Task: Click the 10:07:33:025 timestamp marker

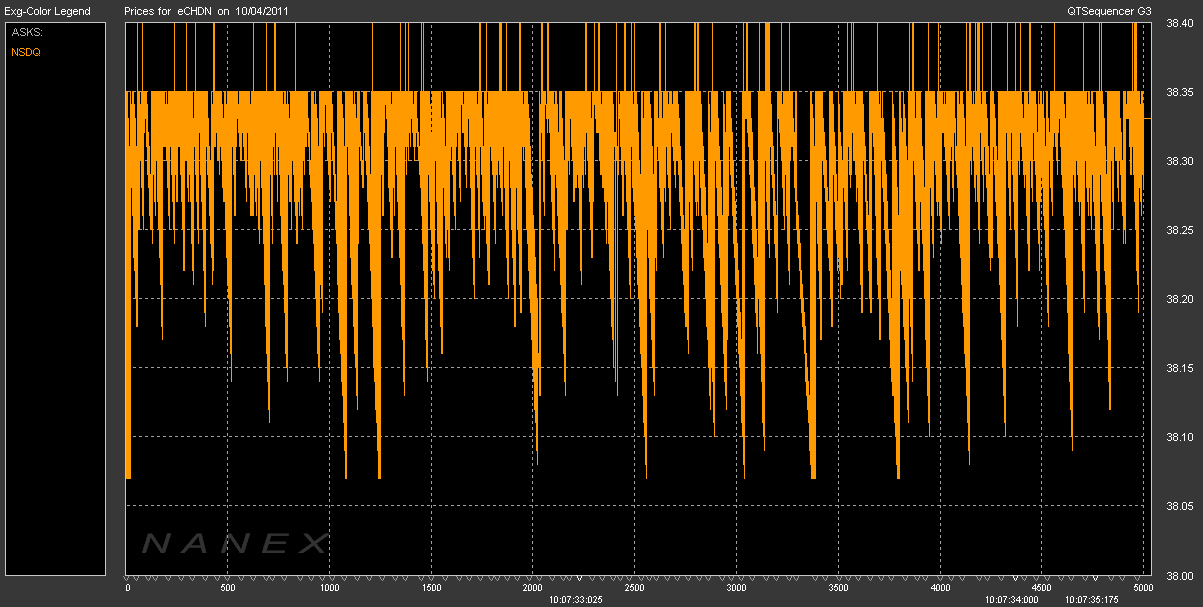Action: coord(576,600)
